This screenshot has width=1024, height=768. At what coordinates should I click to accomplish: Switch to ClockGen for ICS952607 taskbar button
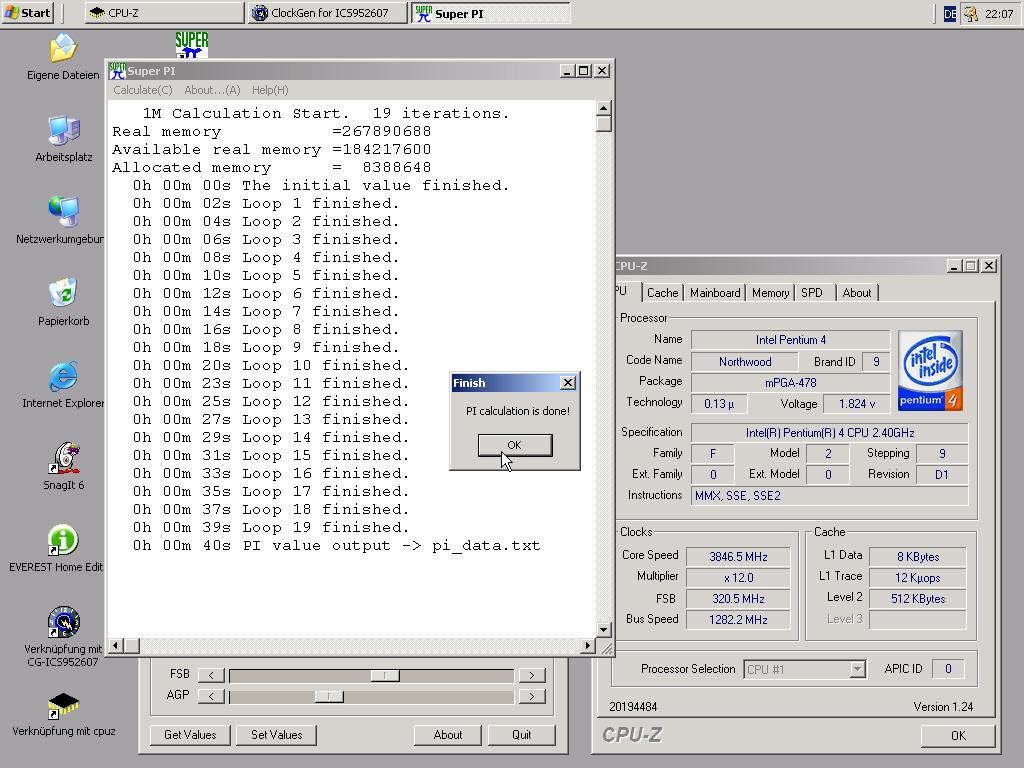(328, 12)
